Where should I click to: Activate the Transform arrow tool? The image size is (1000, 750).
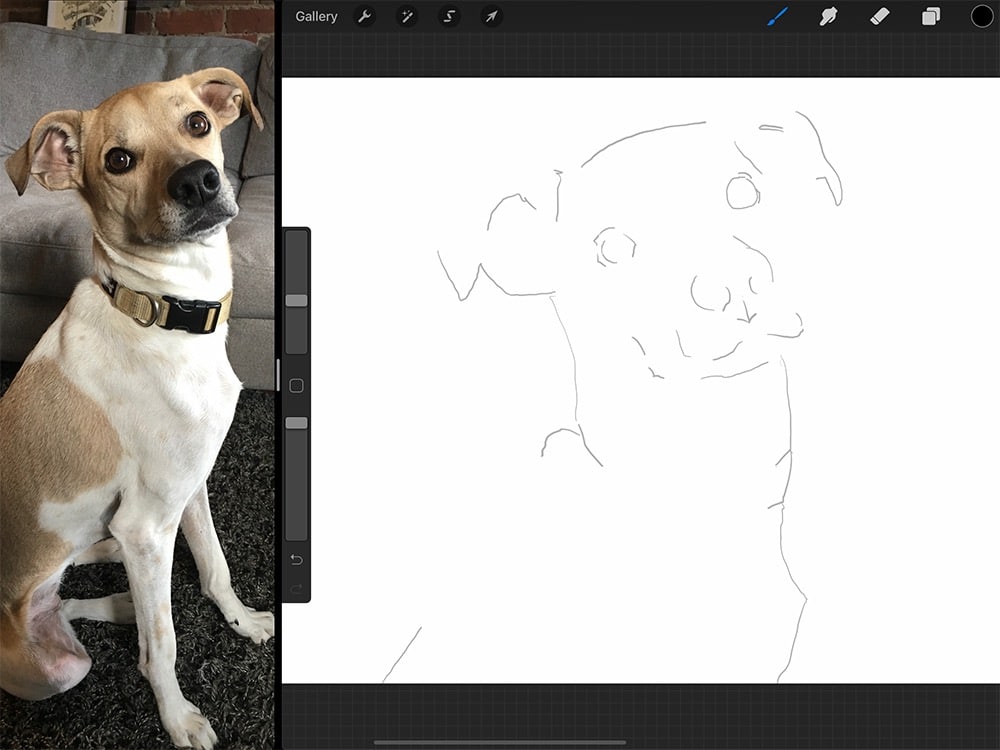[x=491, y=17]
